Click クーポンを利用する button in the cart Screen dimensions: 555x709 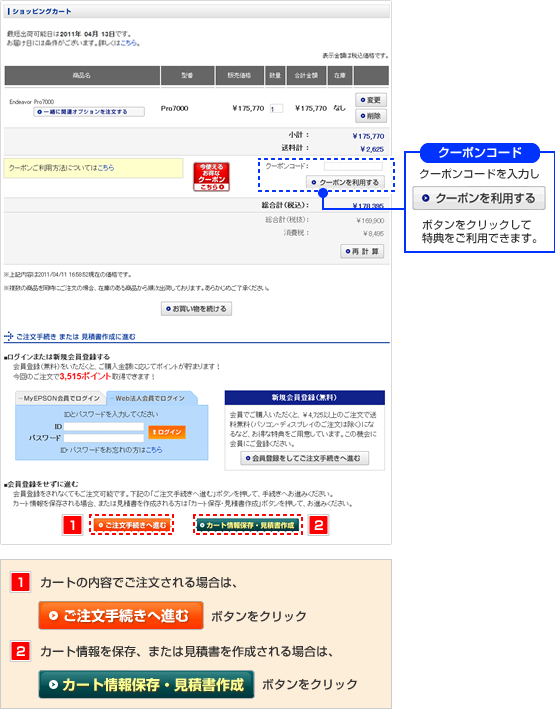click(345, 182)
